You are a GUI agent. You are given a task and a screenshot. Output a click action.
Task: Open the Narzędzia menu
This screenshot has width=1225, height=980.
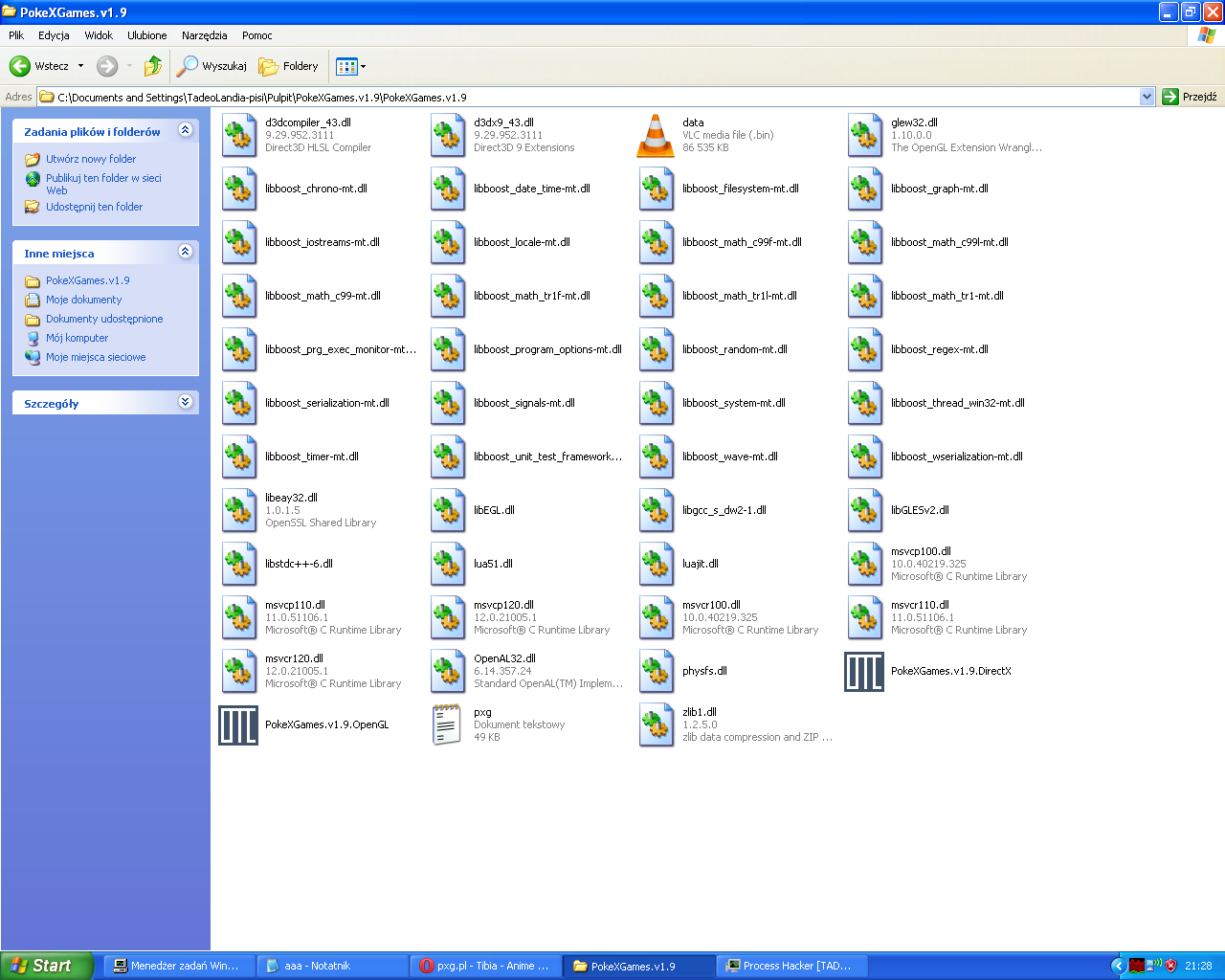click(x=205, y=35)
